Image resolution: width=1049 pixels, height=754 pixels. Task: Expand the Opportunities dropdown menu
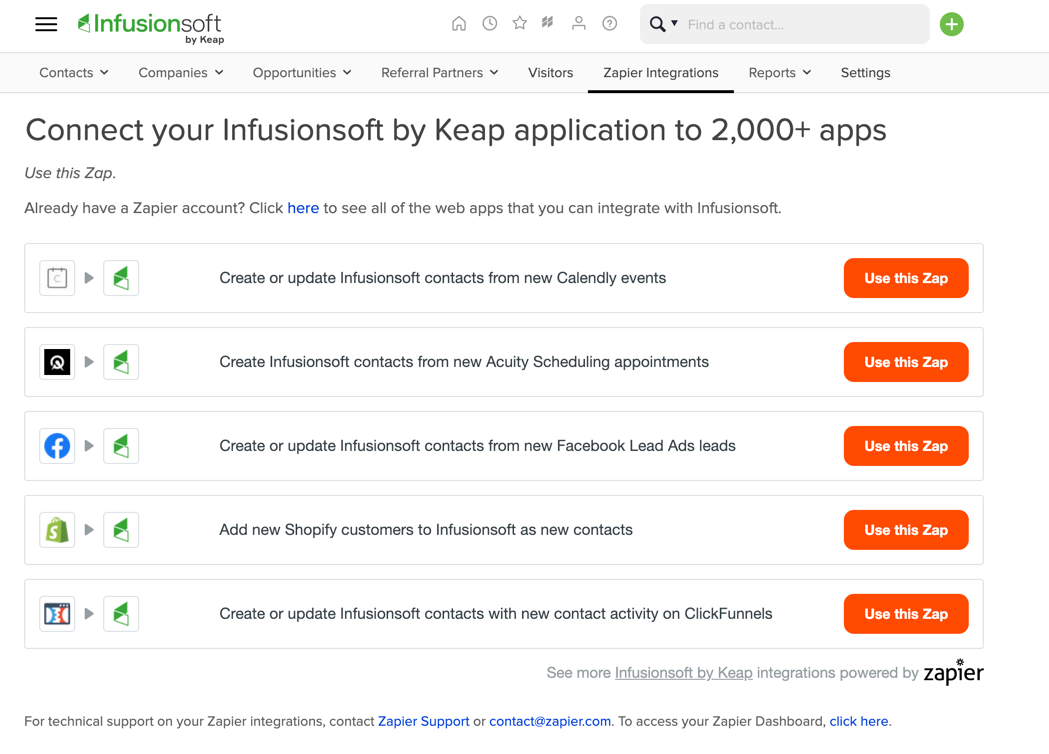(302, 72)
